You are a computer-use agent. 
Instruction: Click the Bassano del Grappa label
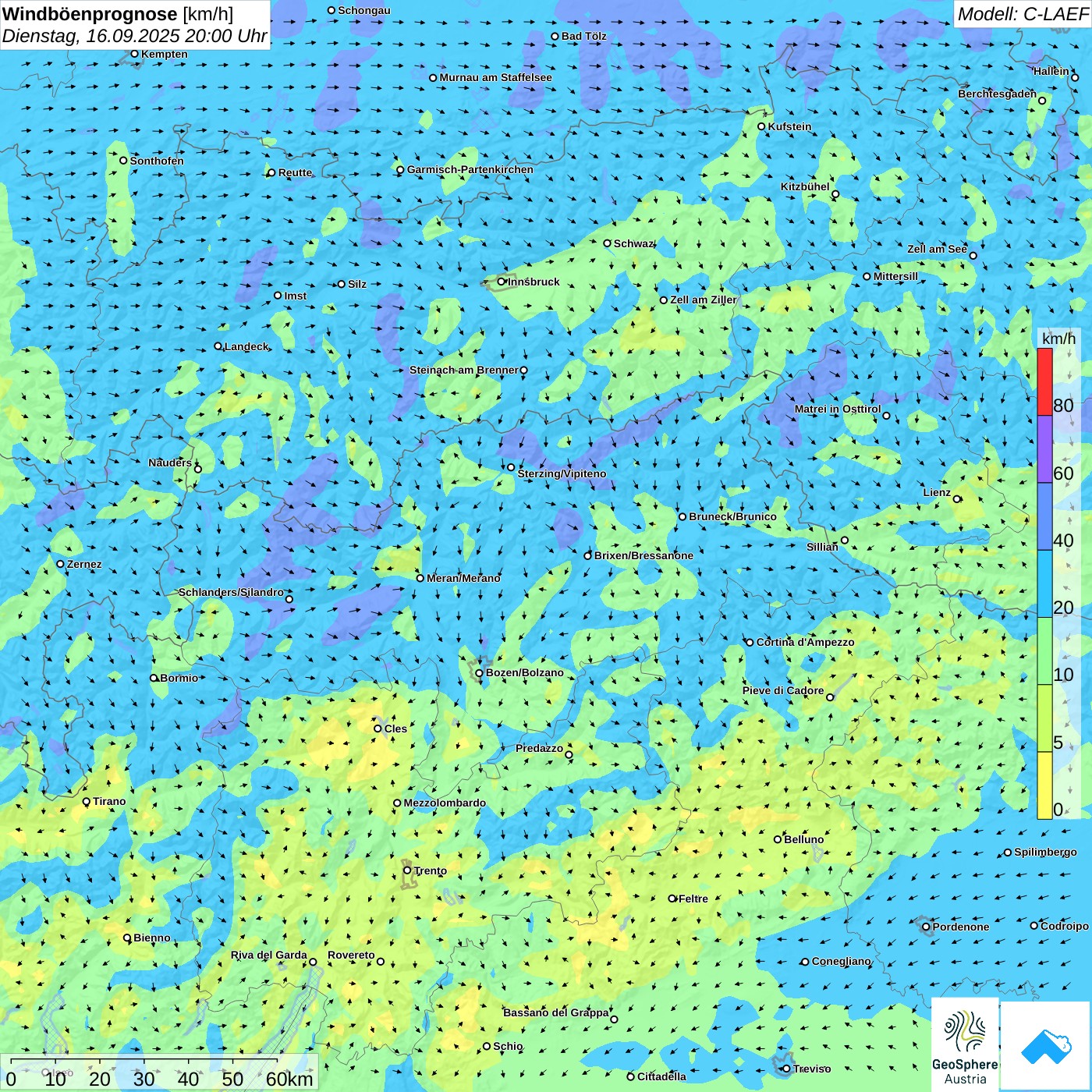555,1012
